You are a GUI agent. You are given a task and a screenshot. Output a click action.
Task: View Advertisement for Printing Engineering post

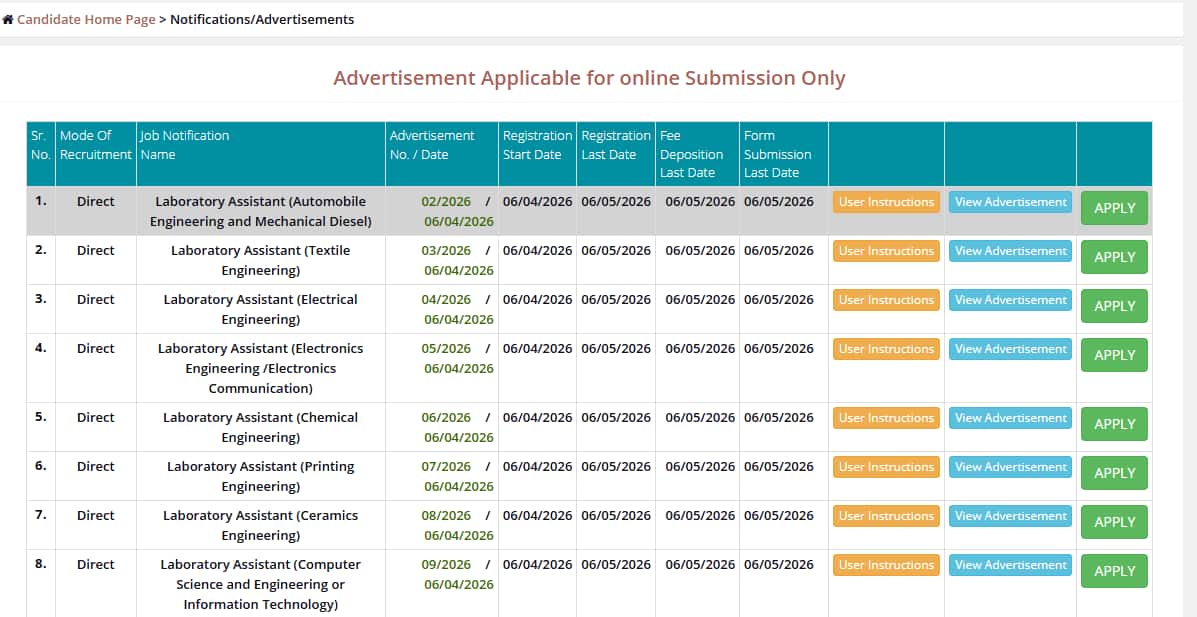[x=1010, y=467]
